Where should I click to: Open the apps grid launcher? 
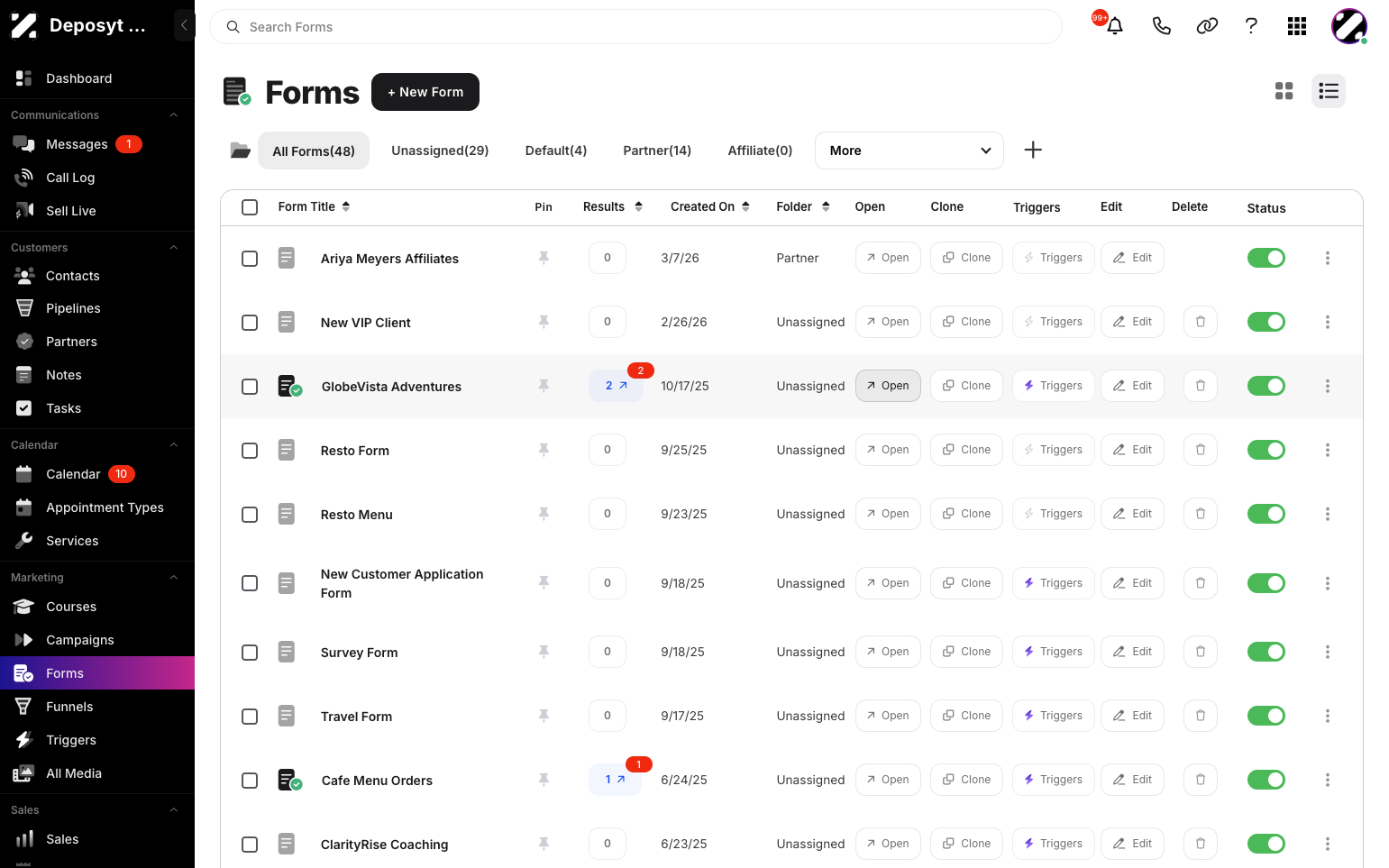1296,26
